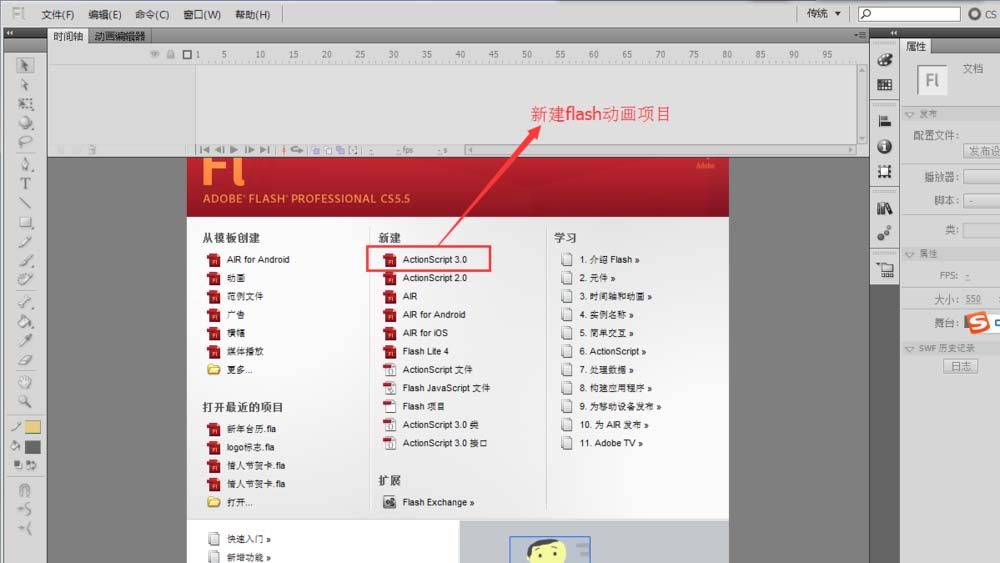Select the Line tool

point(25,203)
